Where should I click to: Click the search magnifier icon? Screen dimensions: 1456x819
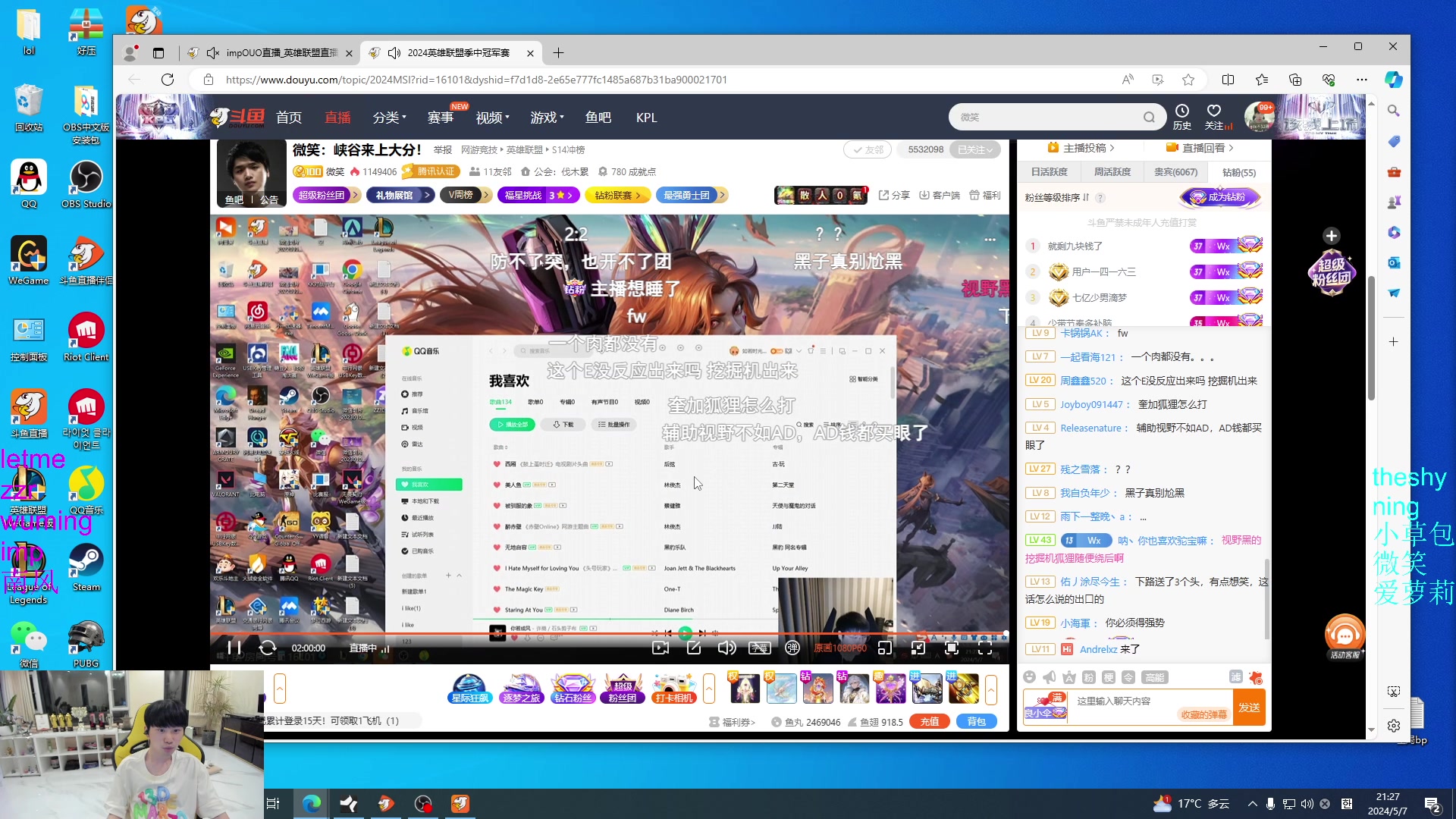coord(1150,118)
